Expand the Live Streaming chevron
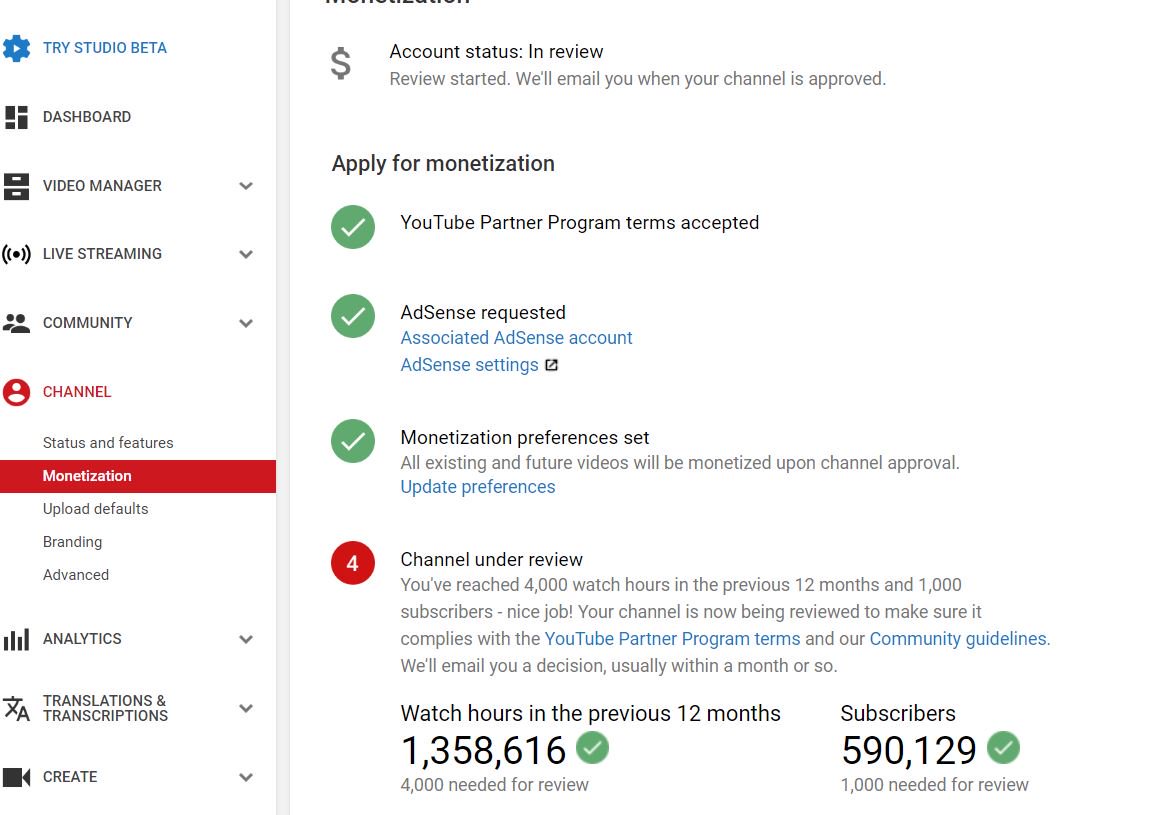1174x815 pixels. (x=246, y=254)
